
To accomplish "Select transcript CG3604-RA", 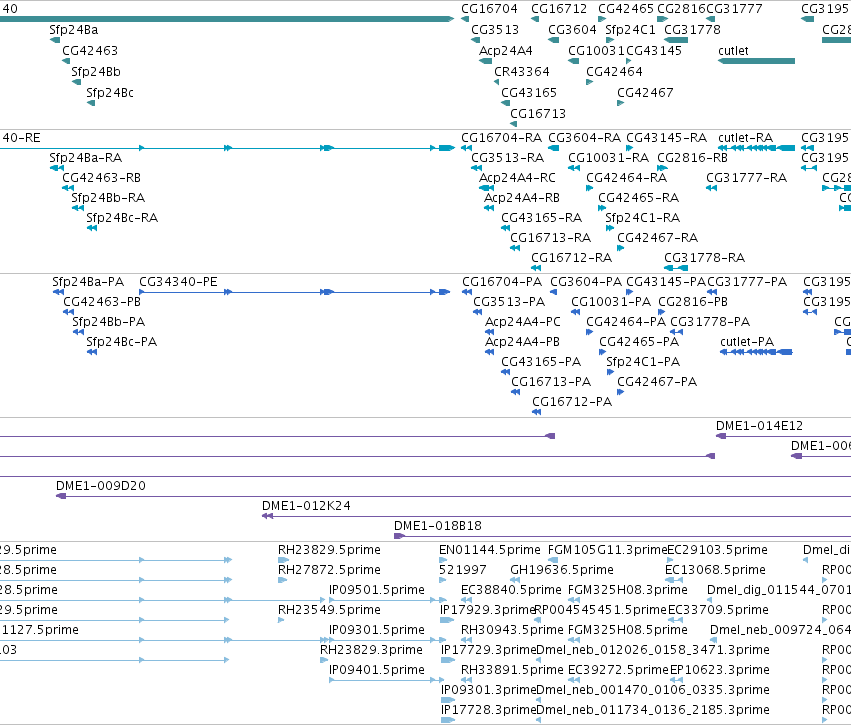I will point(584,138).
